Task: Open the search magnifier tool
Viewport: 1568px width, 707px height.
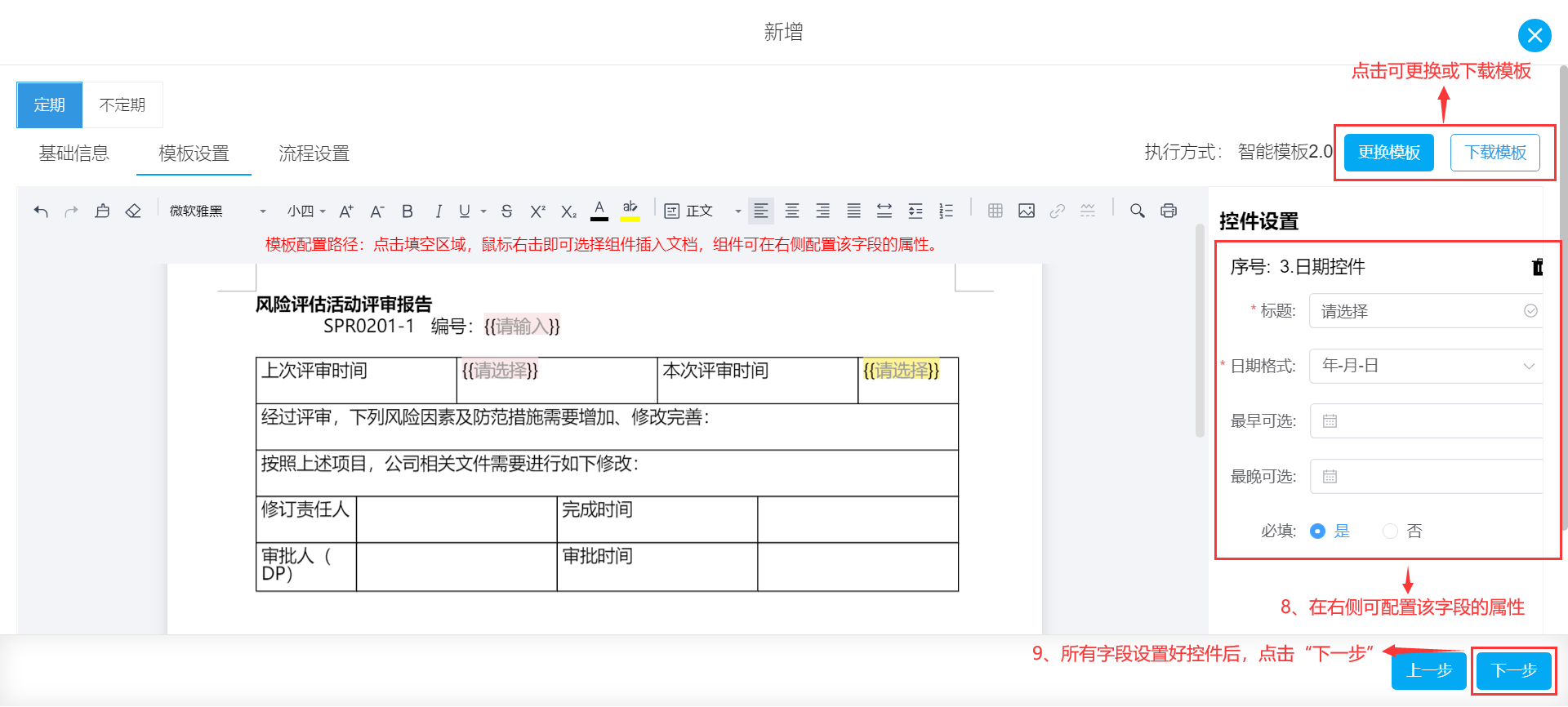Action: [1138, 211]
